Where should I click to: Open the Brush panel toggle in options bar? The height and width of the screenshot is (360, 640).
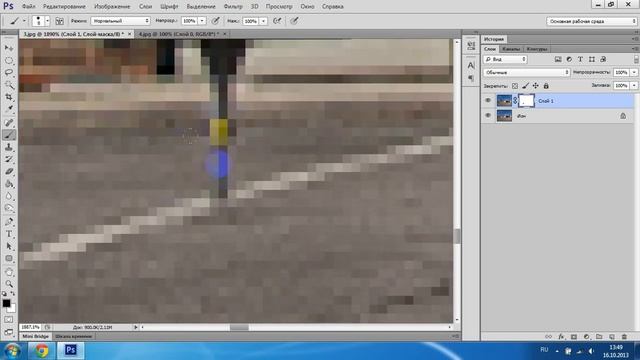(x=60, y=21)
